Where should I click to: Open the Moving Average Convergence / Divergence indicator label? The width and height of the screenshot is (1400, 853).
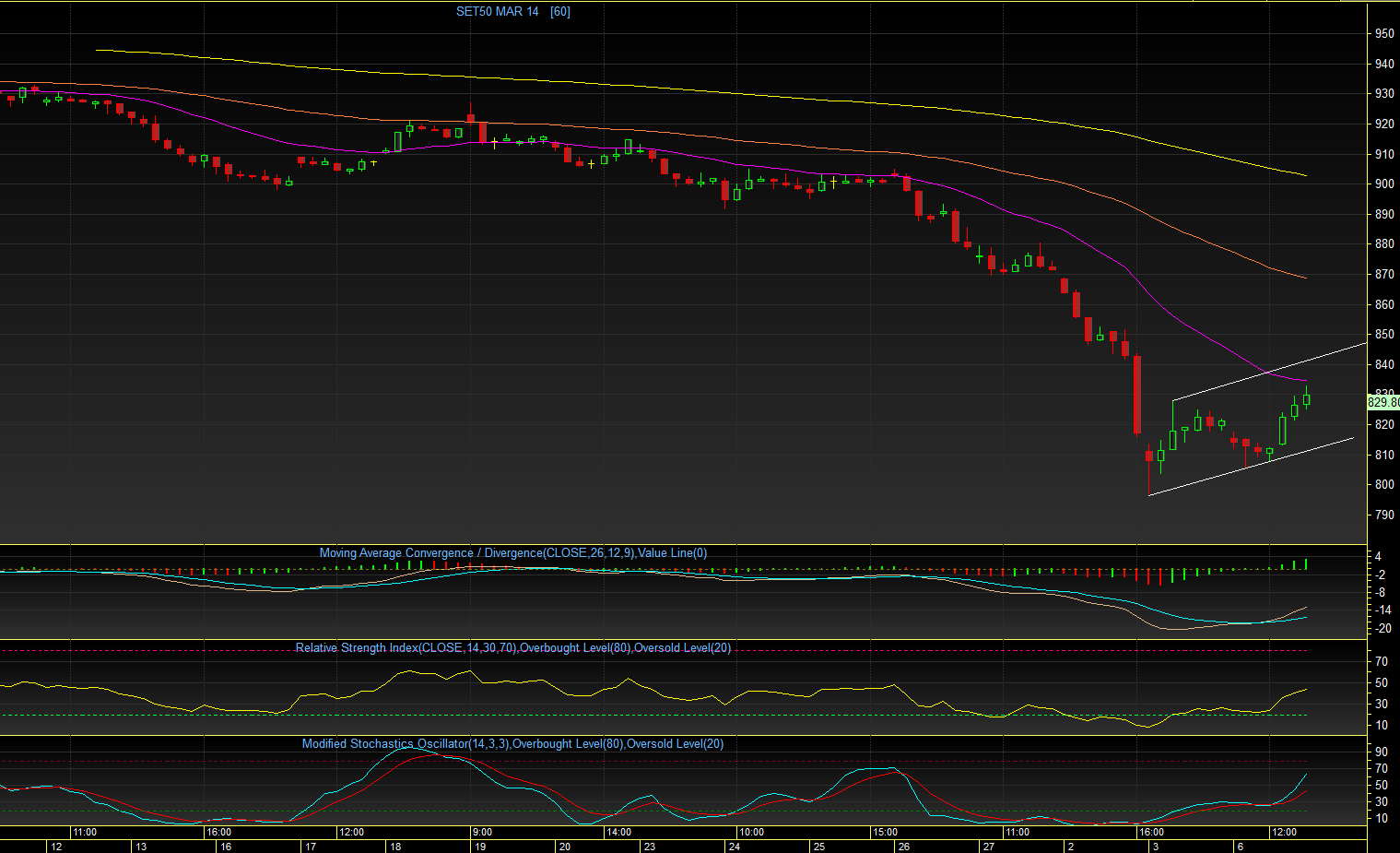tap(513, 553)
